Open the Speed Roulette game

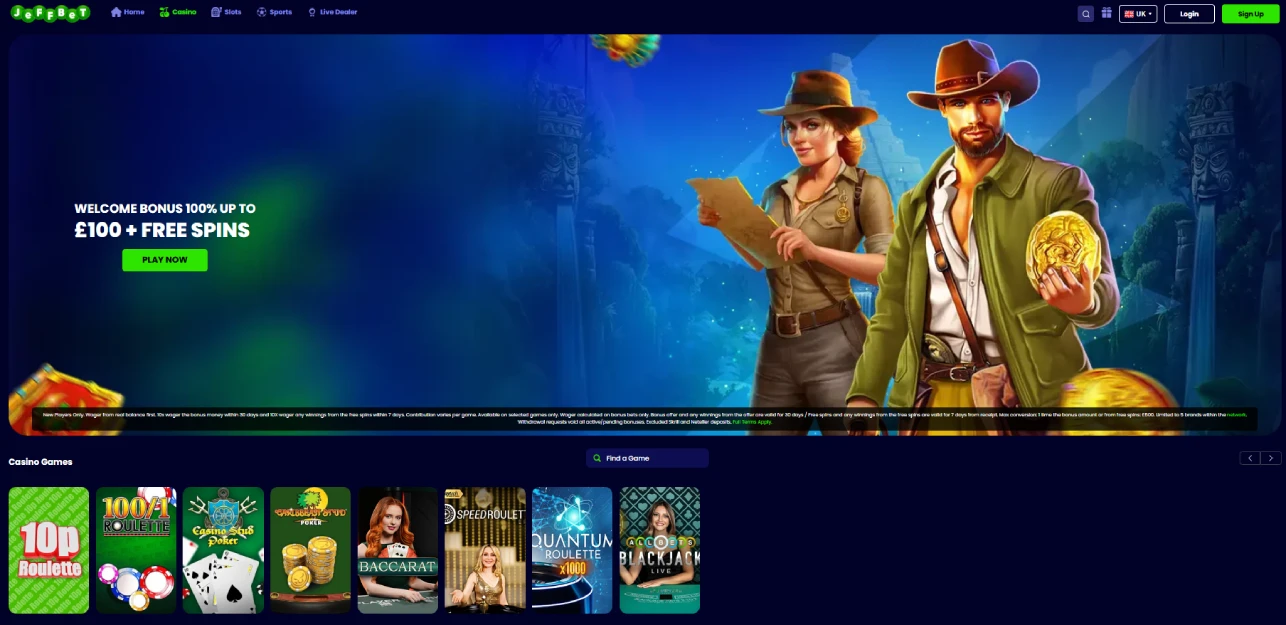click(485, 550)
